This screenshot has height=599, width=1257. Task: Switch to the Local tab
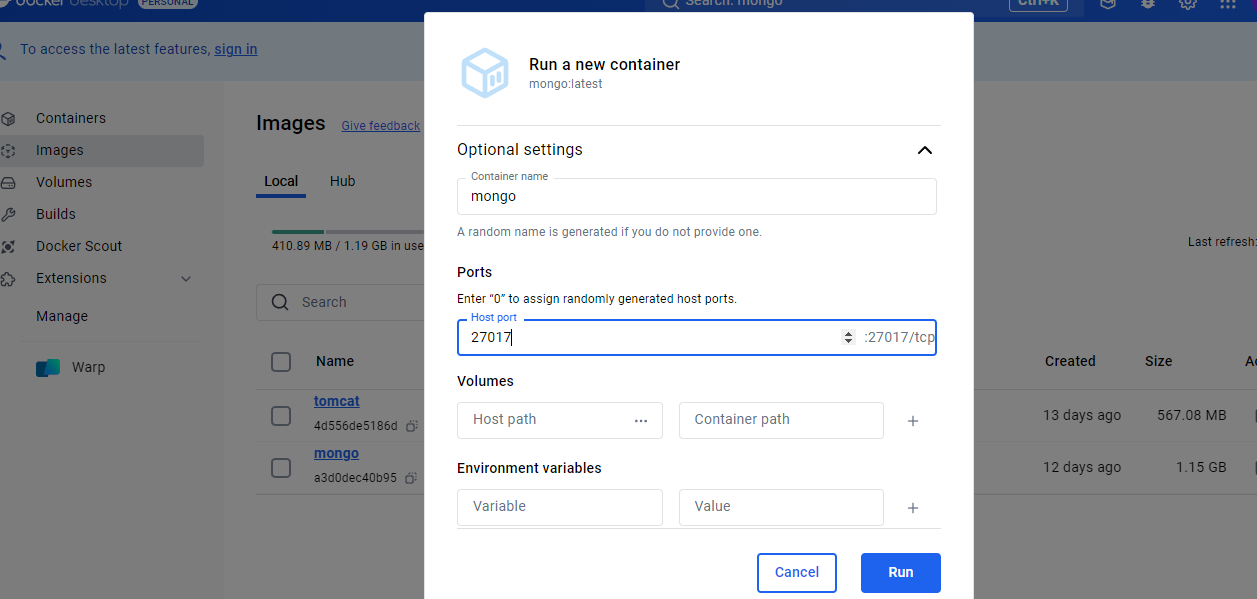tap(281, 181)
